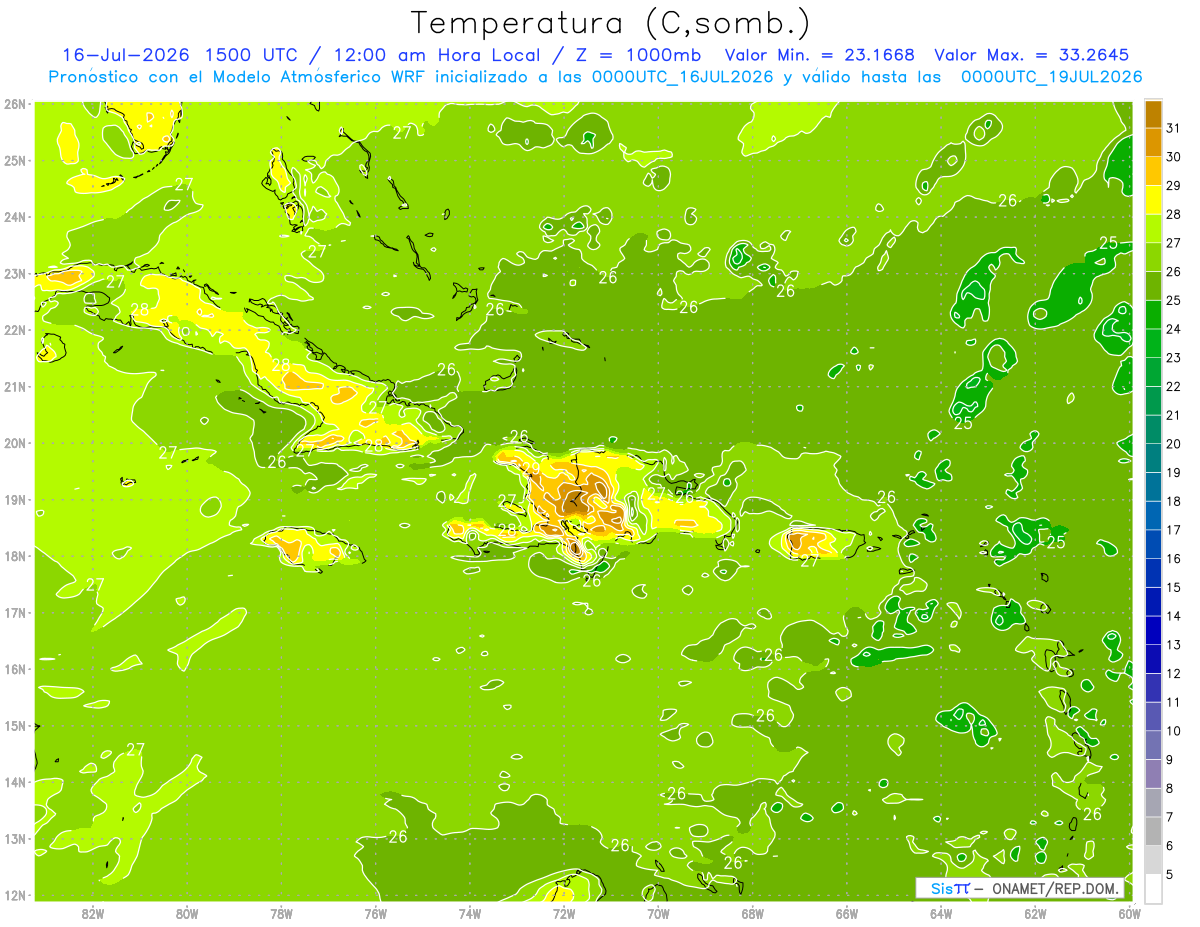Click the "70W" longitude label
Image resolution: width=1200 pixels, height=927 pixels.
pyautogui.click(x=657, y=913)
